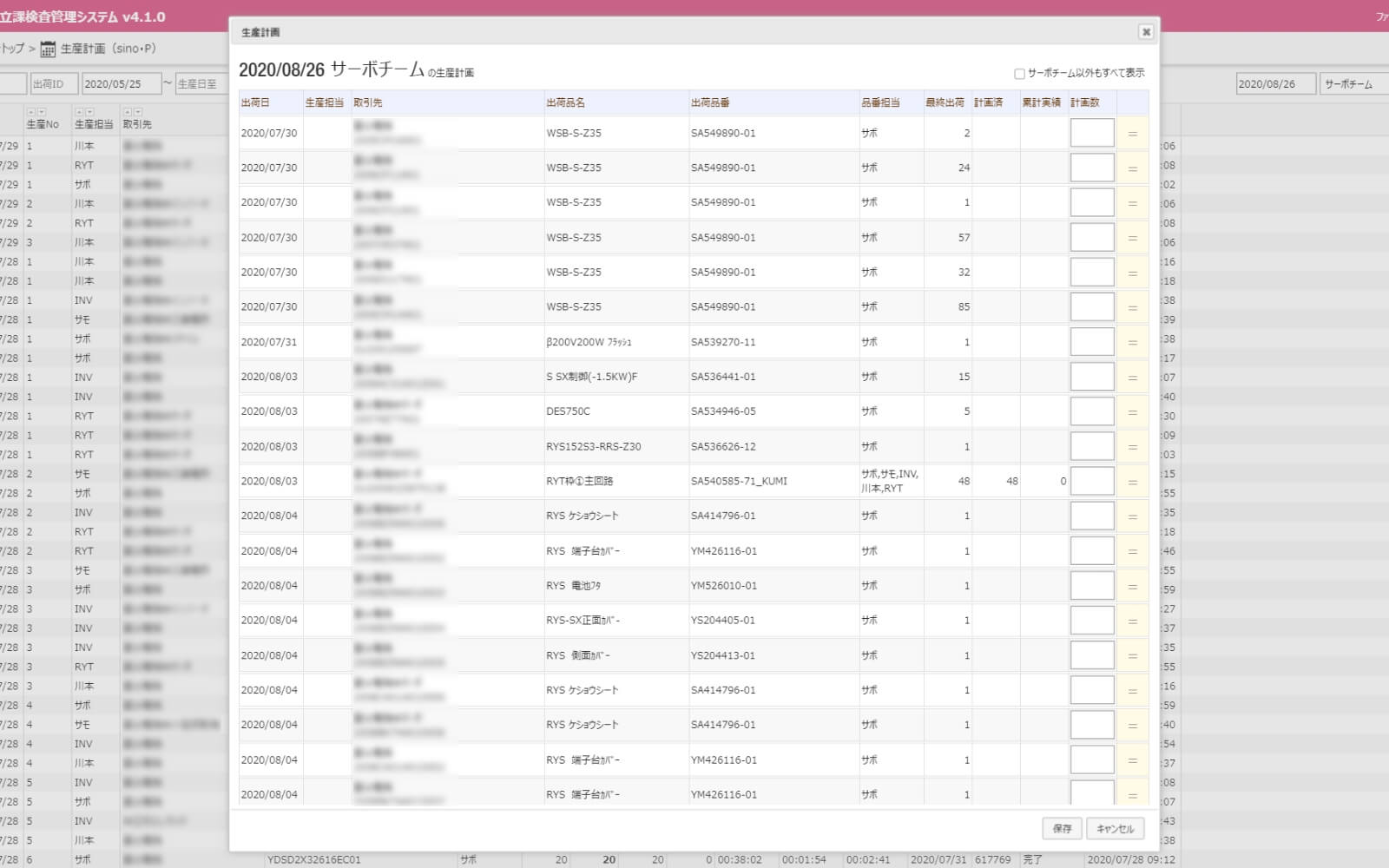This screenshot has height=868, width=1389.
Task: Click YDSD2X32616EC01 in the background table
Action: [313, 859]
